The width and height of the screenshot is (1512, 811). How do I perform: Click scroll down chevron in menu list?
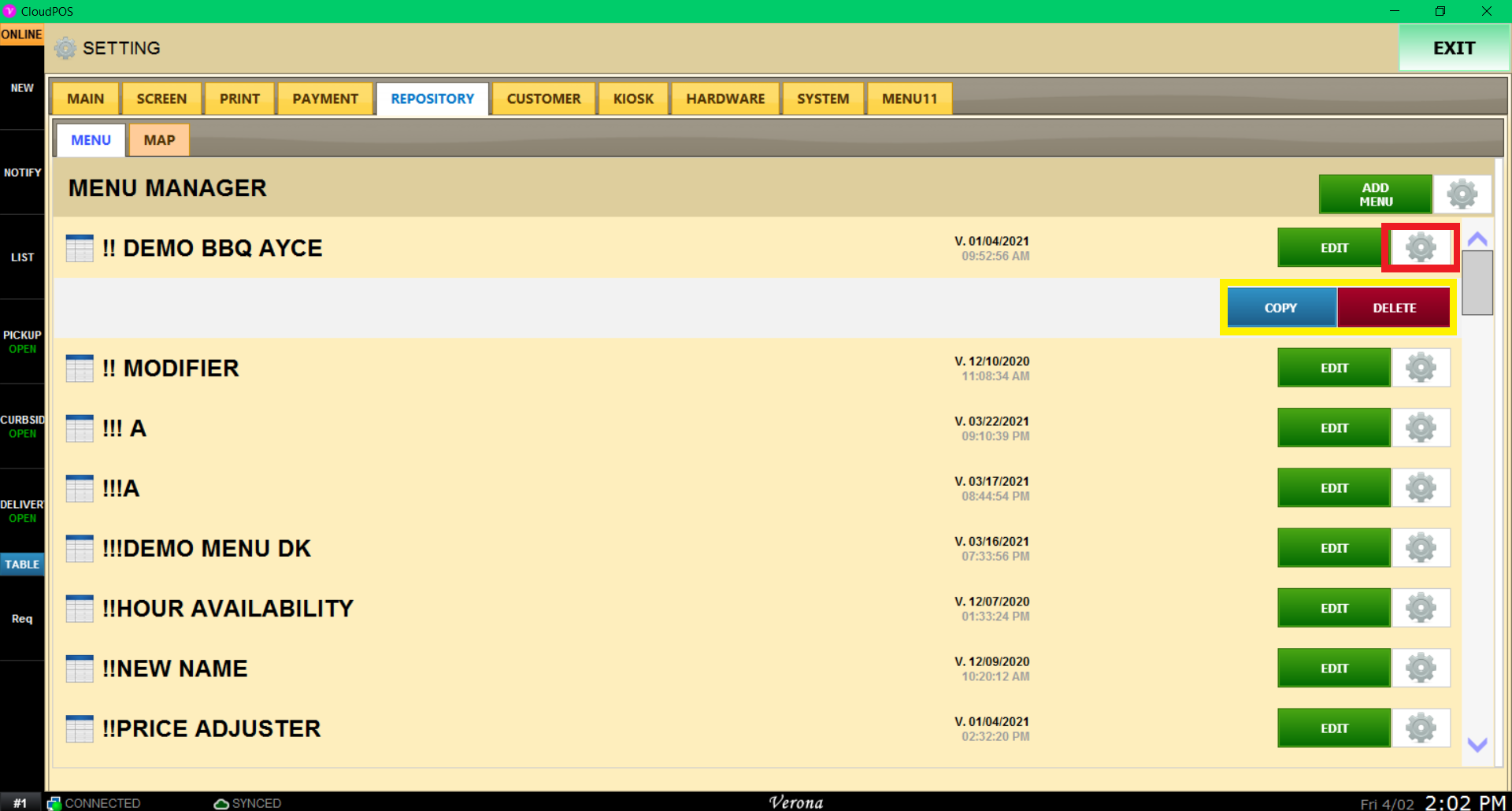point(1477,745)
